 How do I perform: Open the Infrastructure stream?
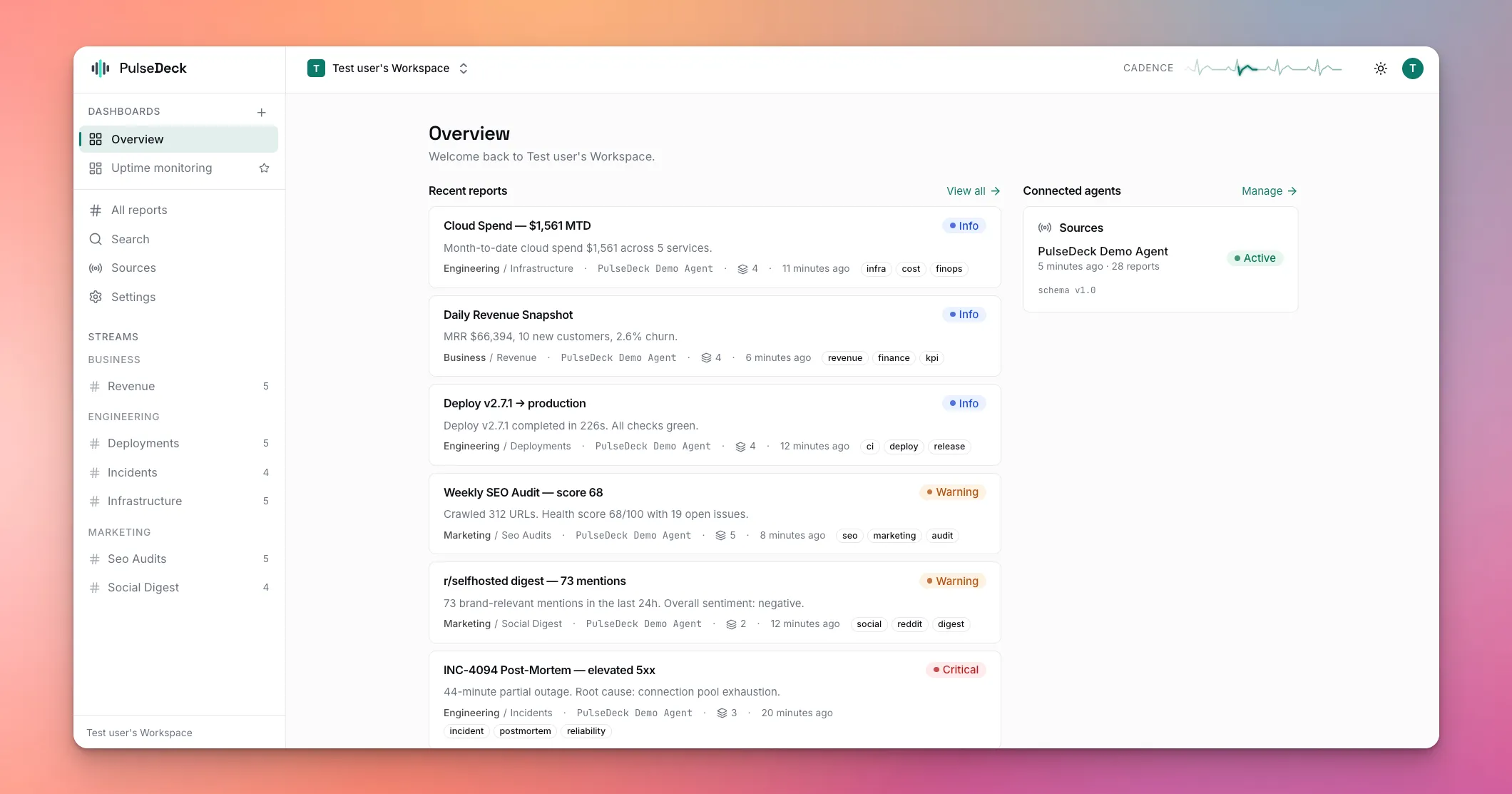(x=178, y=502)
